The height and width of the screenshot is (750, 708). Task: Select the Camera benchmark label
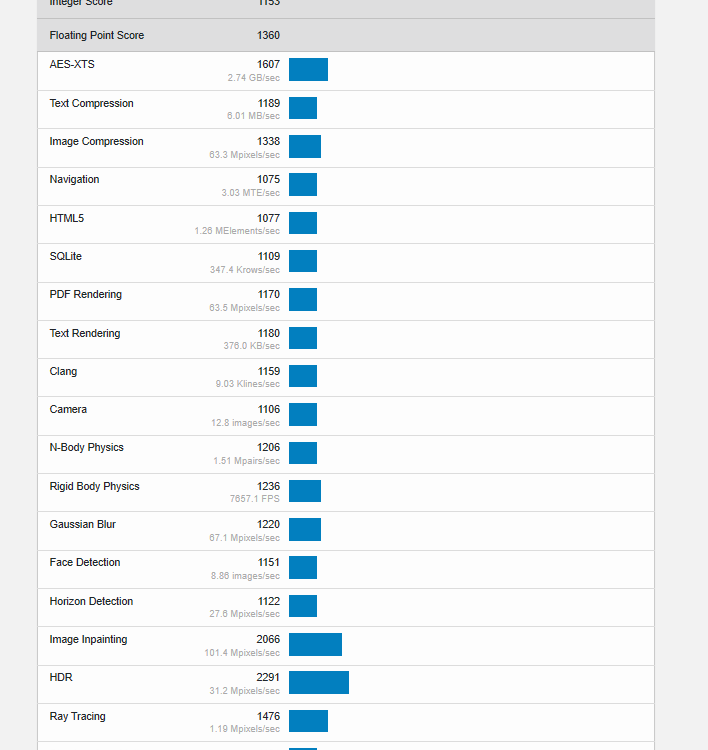tap(68, 410)
